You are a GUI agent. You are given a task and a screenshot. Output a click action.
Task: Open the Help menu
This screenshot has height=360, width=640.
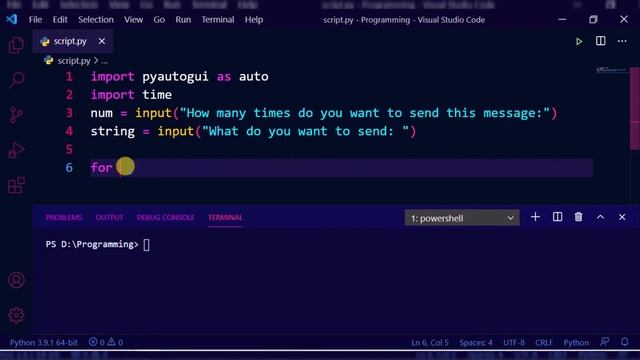254,20
